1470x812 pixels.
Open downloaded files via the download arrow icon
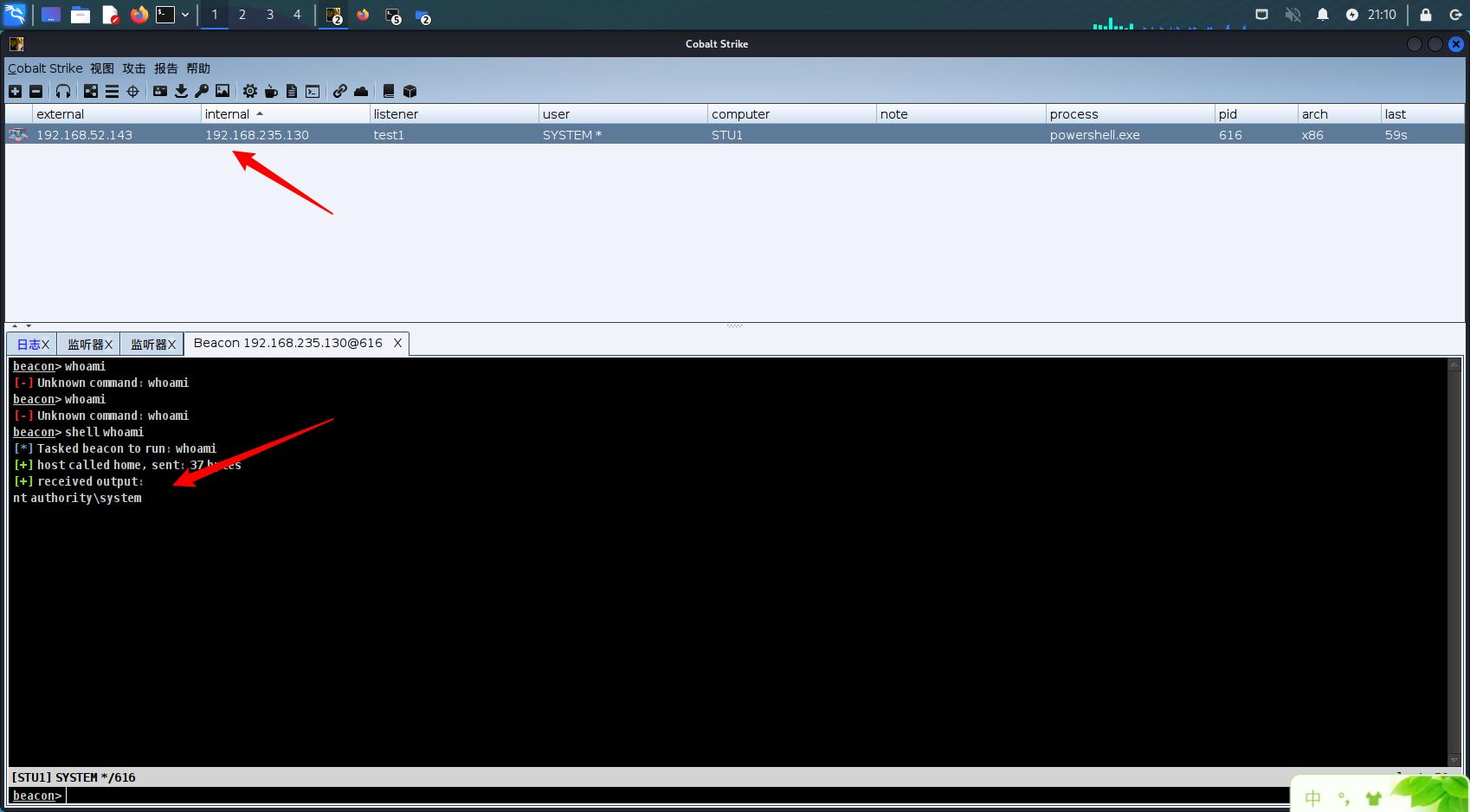pyautogui.click(x=181, y=91)
